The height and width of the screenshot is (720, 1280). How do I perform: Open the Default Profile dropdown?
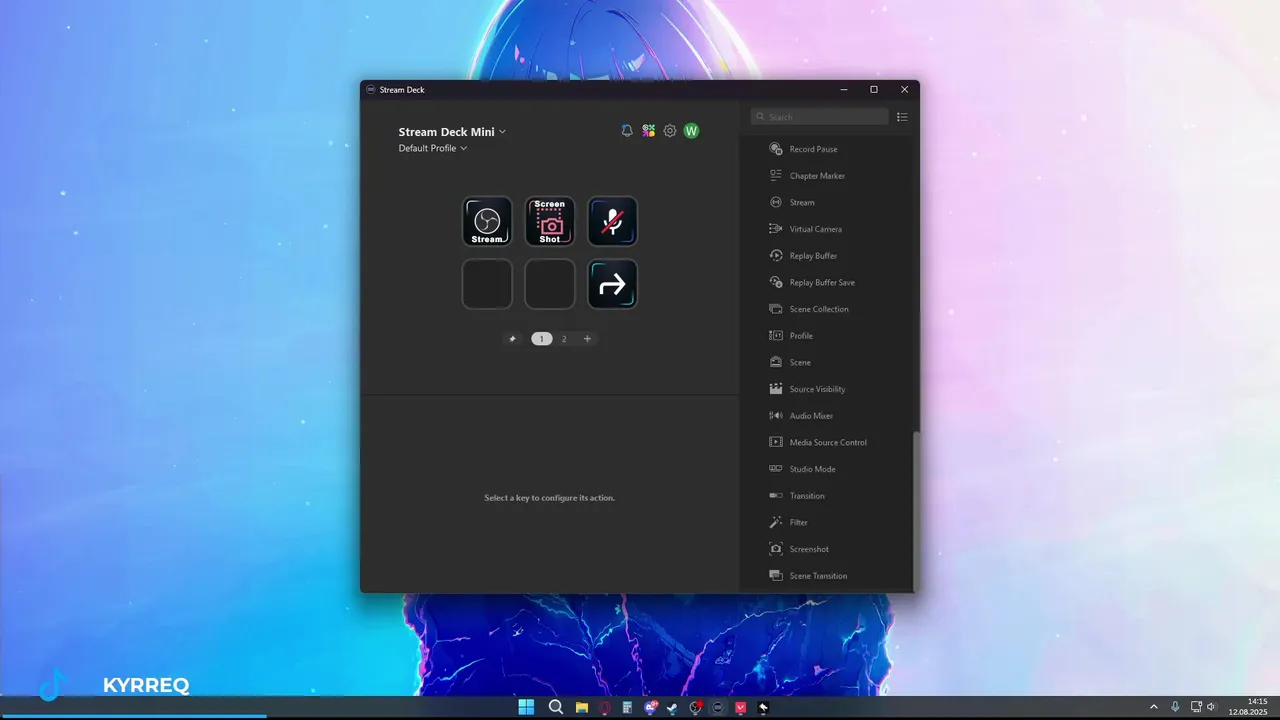433,148
